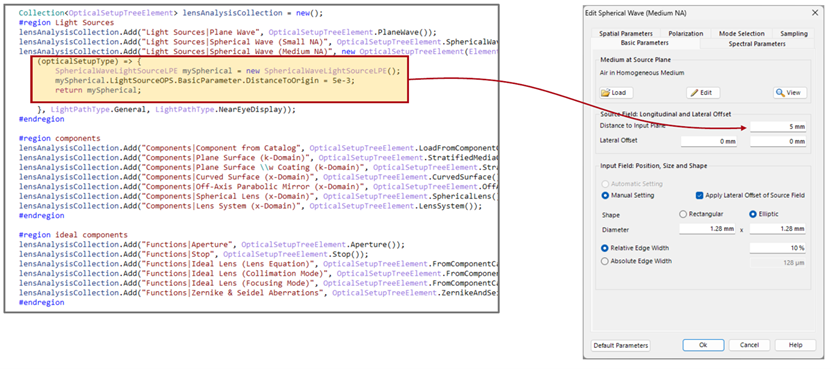
Task: Click the Help button
Action: pos(795,345)
